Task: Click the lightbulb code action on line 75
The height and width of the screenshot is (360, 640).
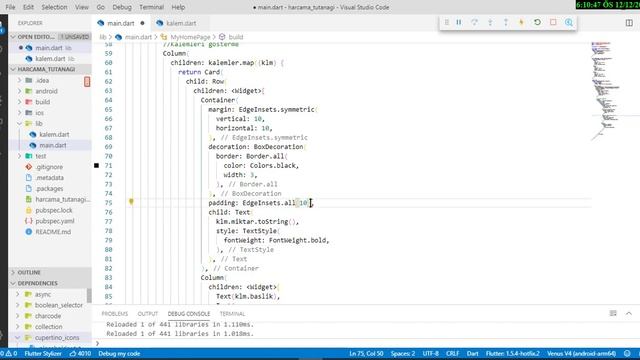Action: [131, 202]
